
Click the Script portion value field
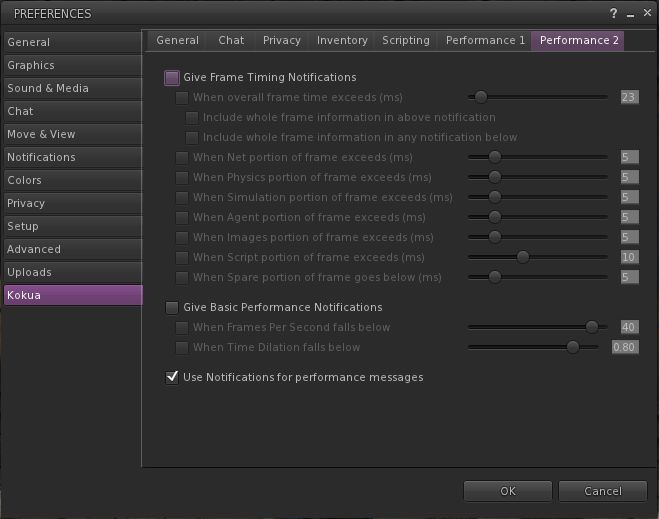click(x=628, y=257)
